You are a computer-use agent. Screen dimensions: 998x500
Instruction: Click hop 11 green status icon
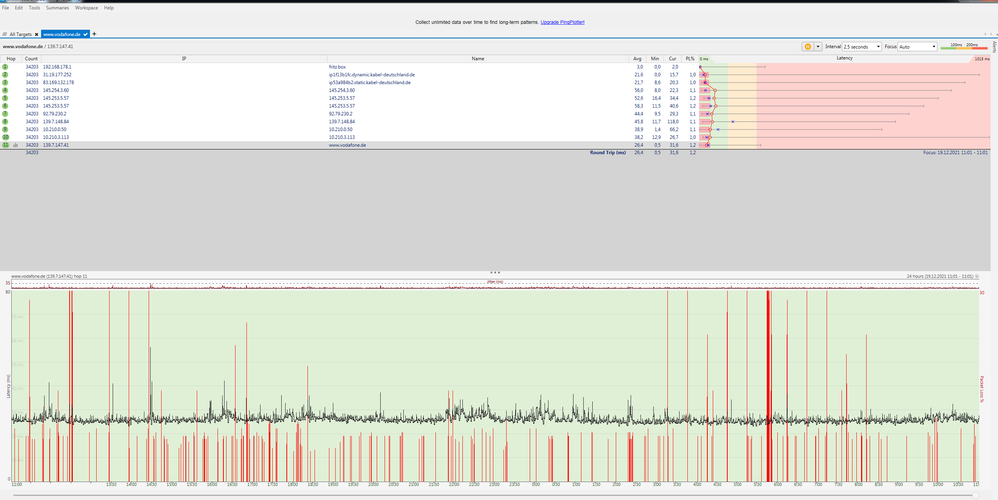[5, 145]
